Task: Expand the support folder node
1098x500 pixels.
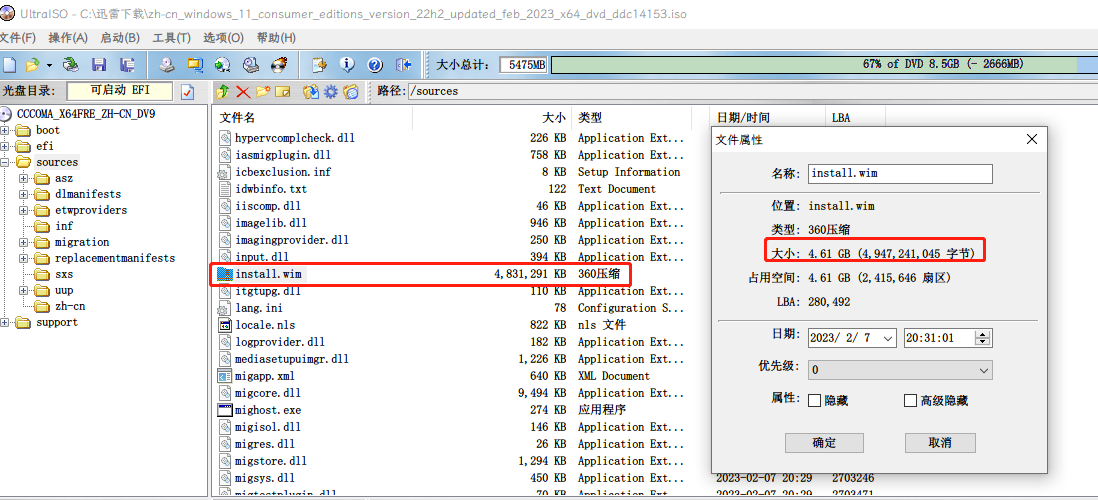Action: (5, 322)
